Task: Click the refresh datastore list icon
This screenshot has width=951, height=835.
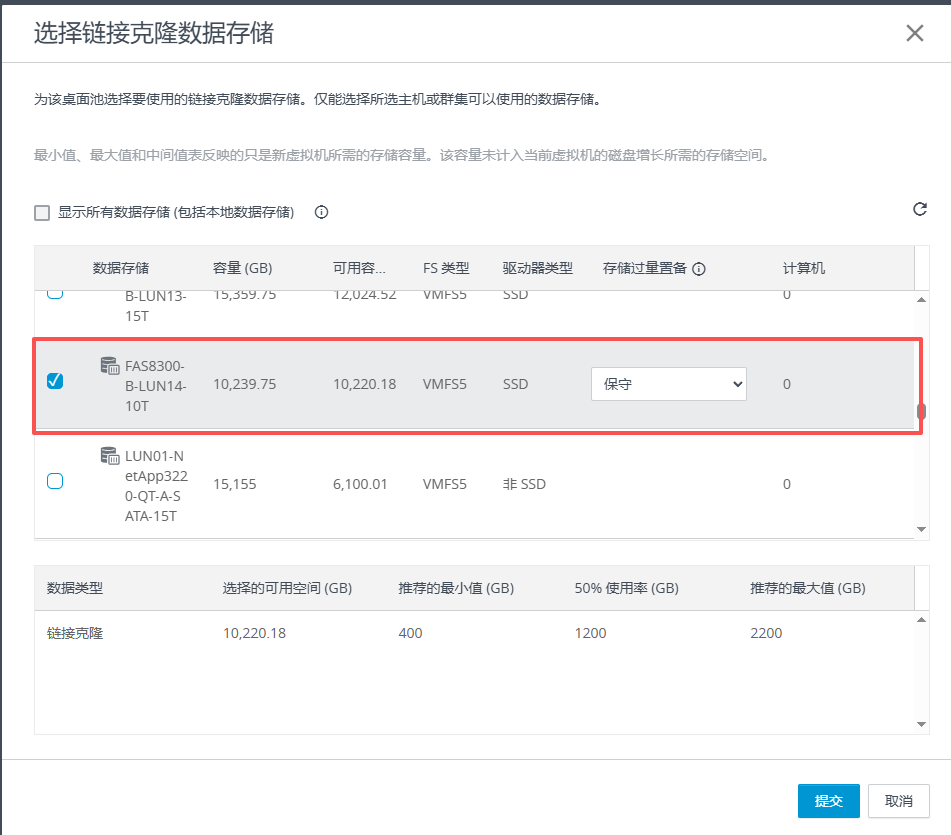Action: tap(919, 209)
